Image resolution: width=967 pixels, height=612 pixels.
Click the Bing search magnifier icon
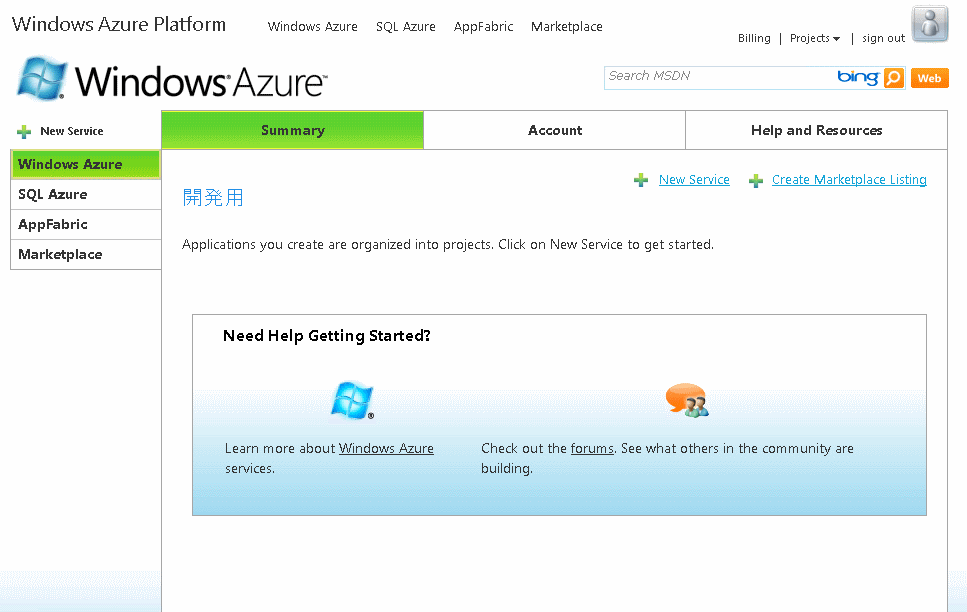click(x=893, y=78)
